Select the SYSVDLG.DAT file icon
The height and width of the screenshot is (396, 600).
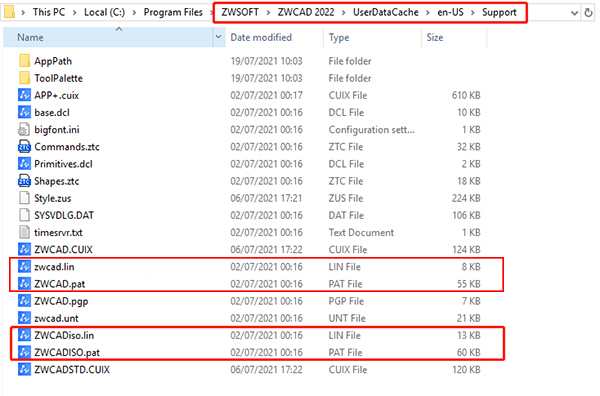[x=24, y=215]
